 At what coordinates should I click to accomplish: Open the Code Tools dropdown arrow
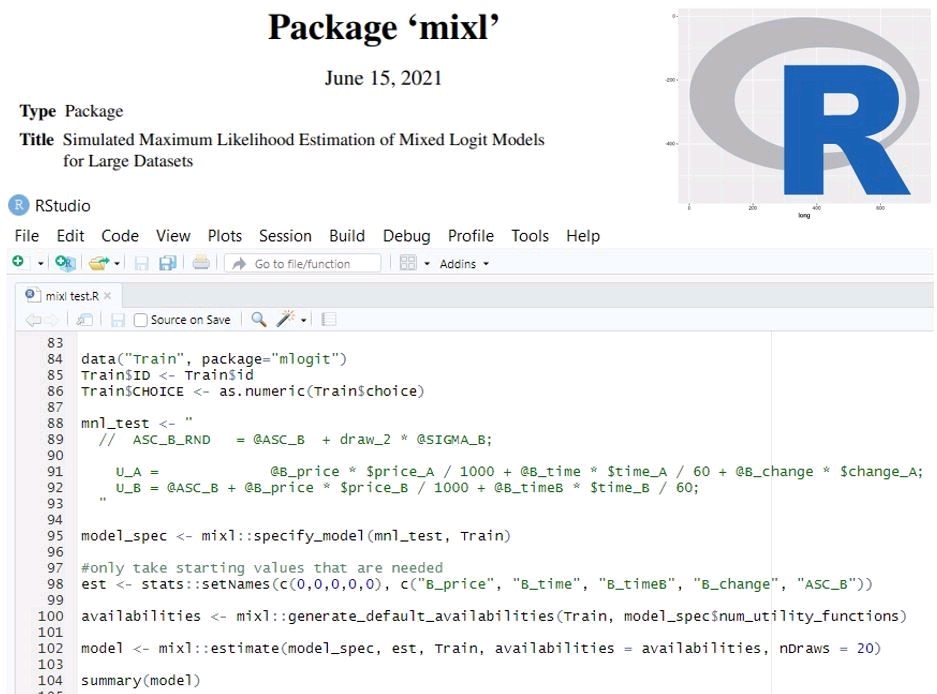(x=304, y=320)
